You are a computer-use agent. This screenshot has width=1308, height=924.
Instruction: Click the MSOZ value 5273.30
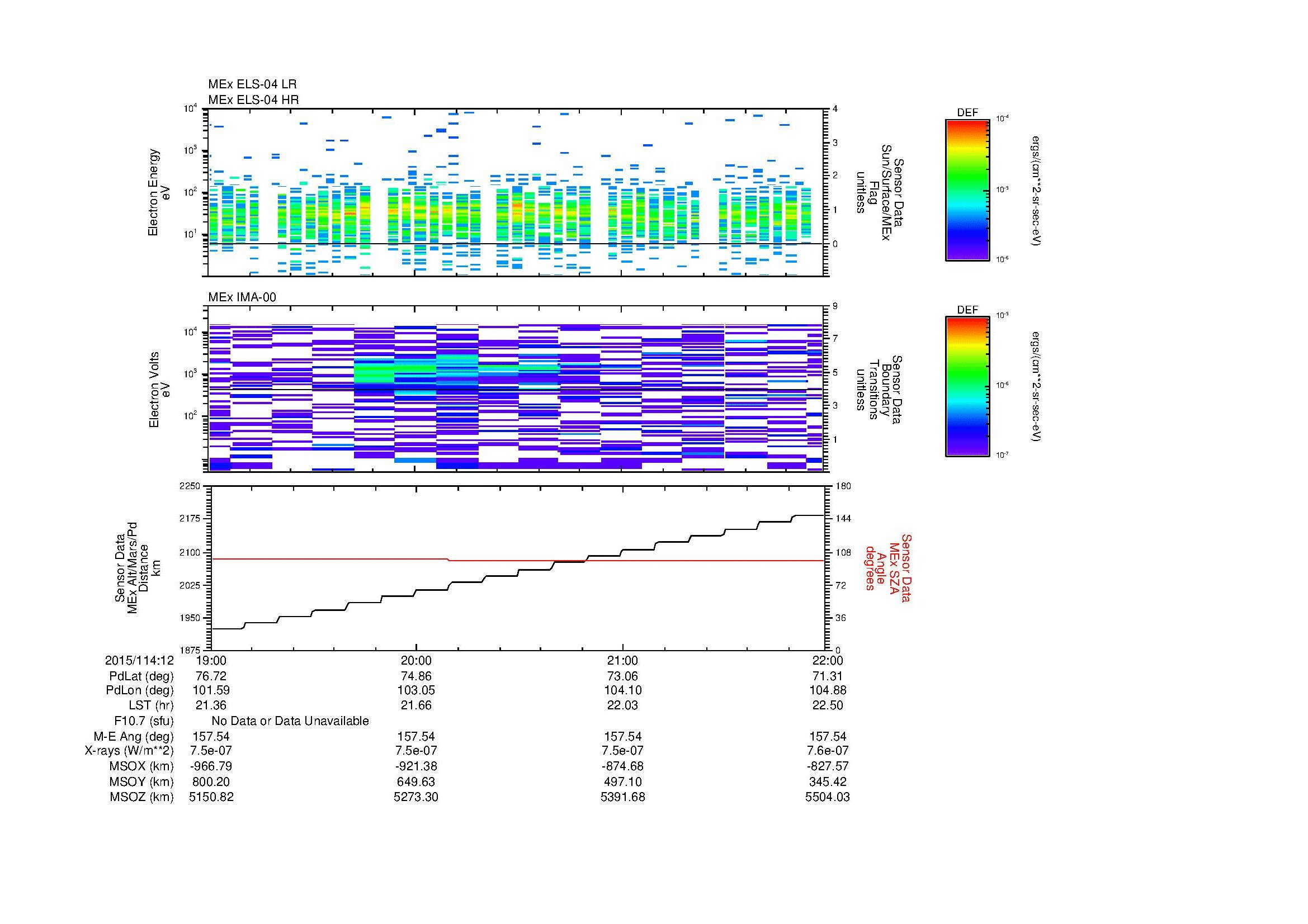pos(417,797)
